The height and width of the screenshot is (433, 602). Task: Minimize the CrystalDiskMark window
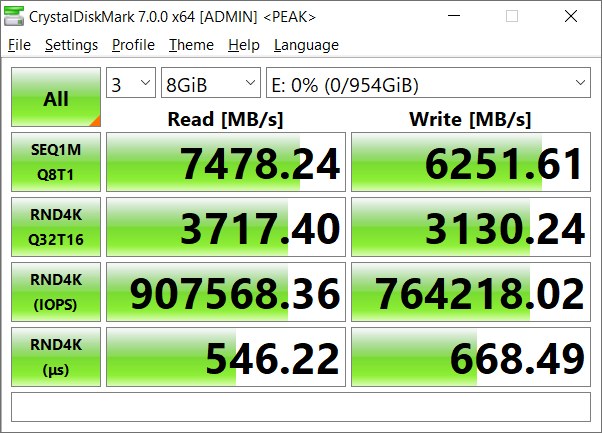(x=454, y=16)
